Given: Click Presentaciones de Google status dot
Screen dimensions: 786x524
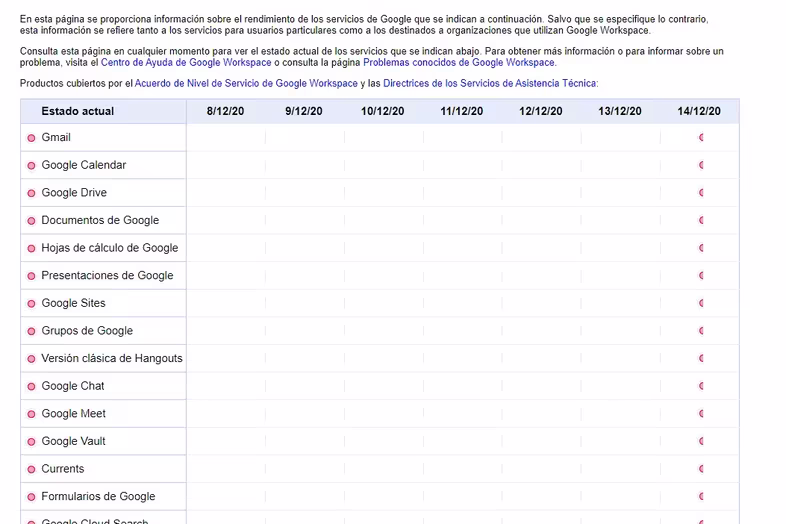Looking at the screenshot, I should tap(31, 276).
